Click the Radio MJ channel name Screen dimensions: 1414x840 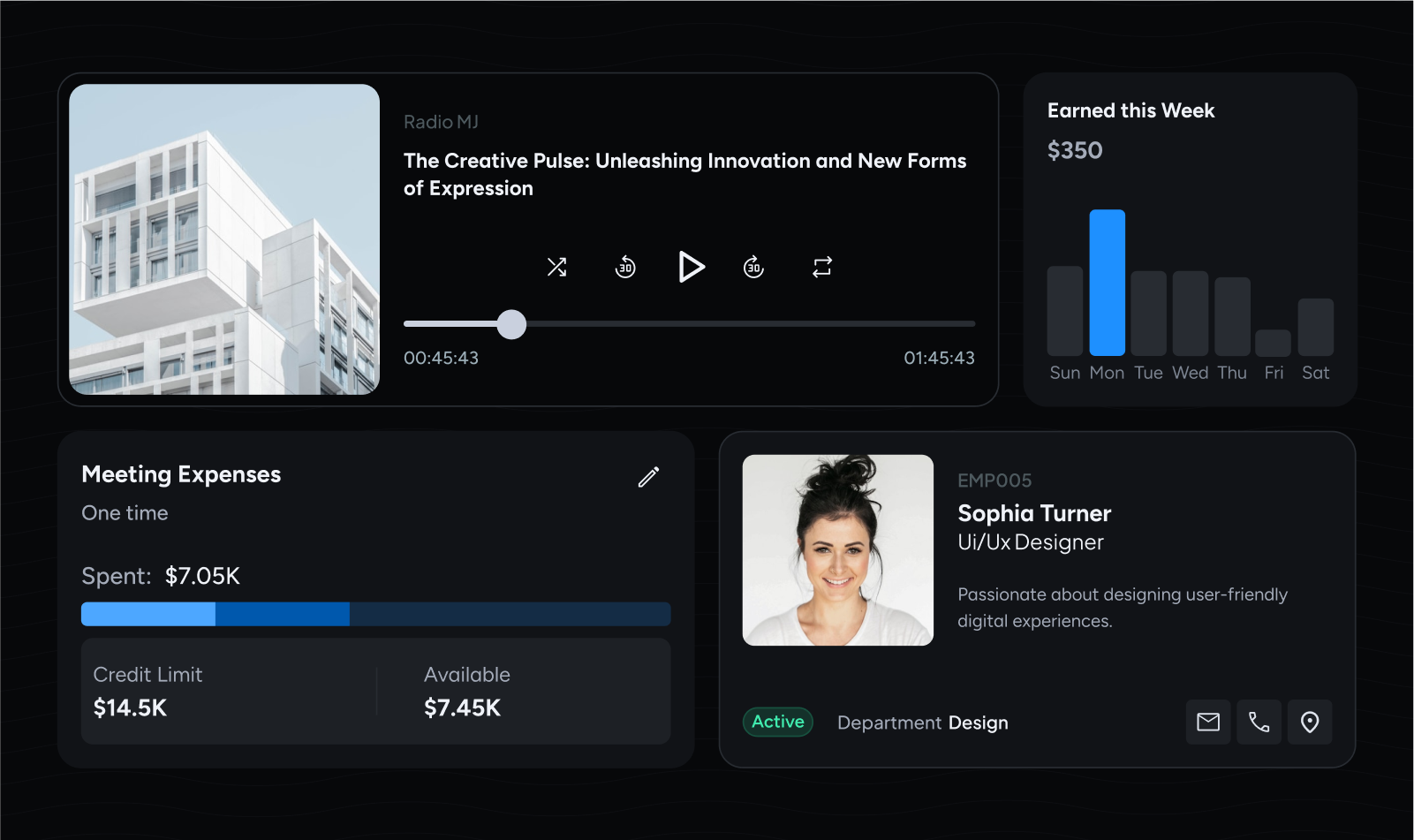click(x=441, y=122)
